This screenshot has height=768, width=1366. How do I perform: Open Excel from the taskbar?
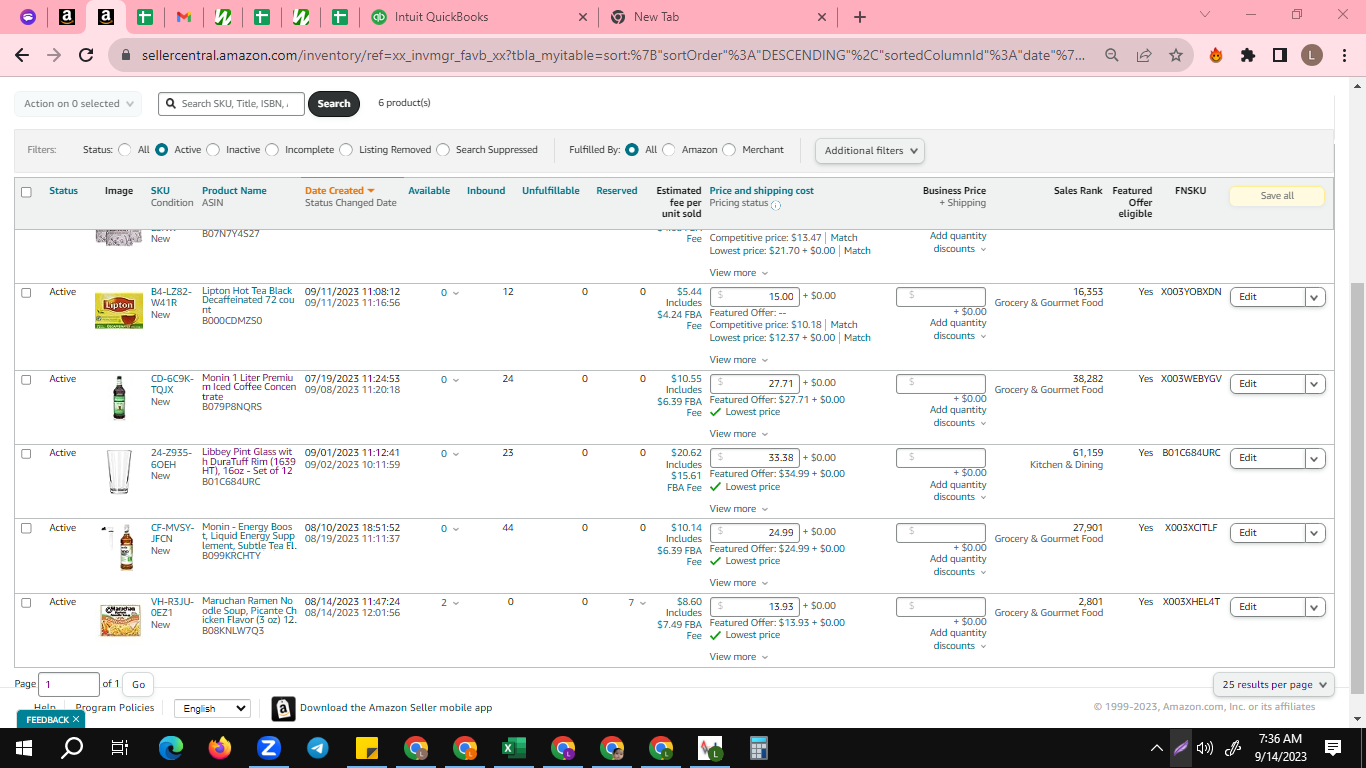tap(514, 747)
